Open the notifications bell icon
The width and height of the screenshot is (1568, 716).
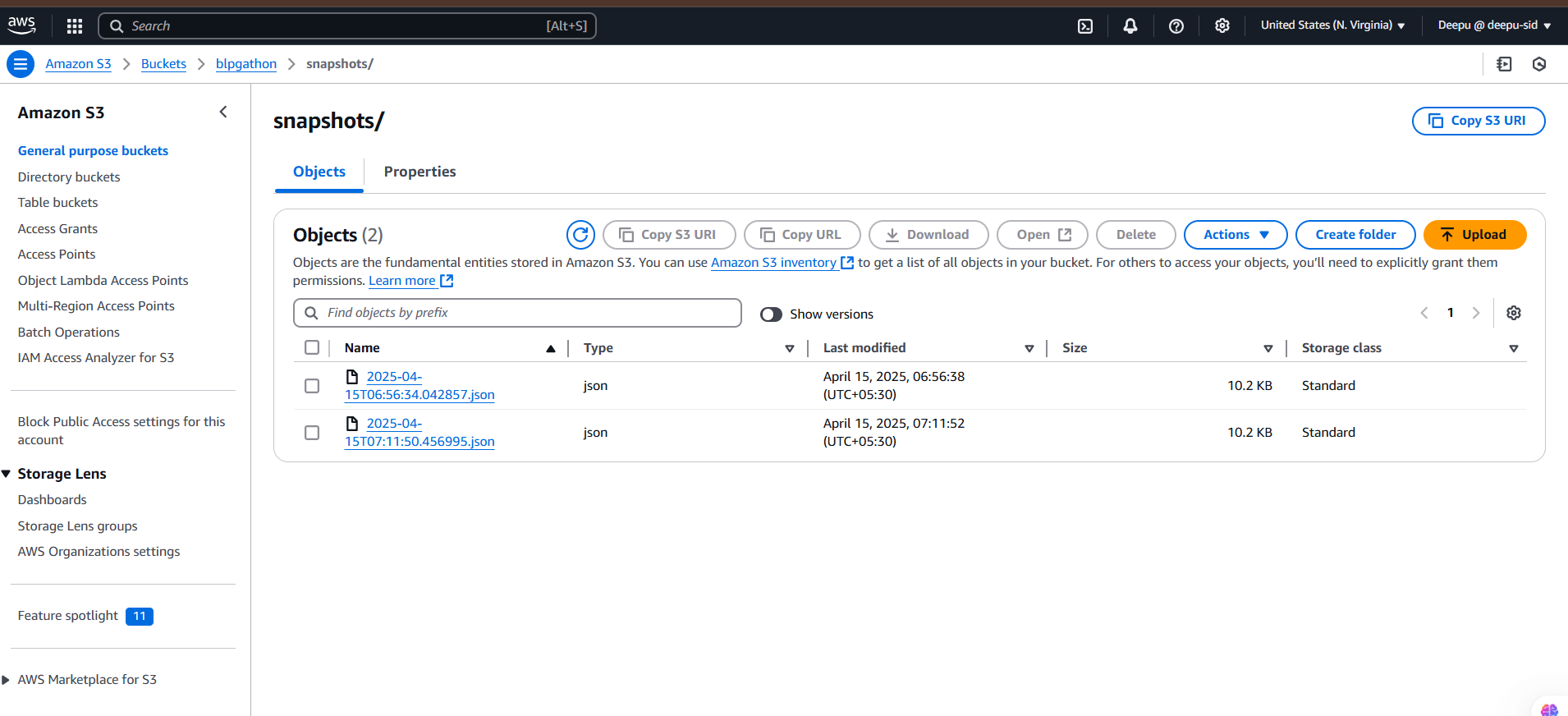click(1130, 26)
